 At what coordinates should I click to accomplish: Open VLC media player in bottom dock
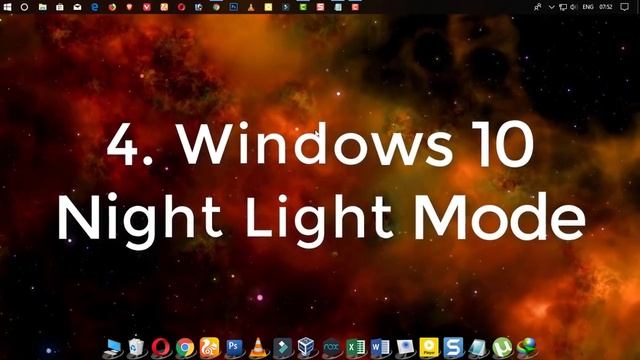point(258,348)
